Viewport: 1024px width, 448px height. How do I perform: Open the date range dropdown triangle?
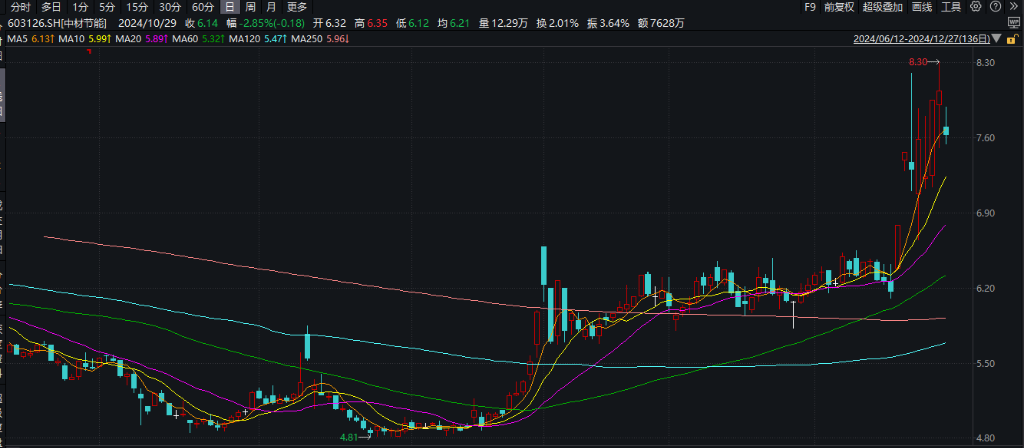tap(996, 39)
